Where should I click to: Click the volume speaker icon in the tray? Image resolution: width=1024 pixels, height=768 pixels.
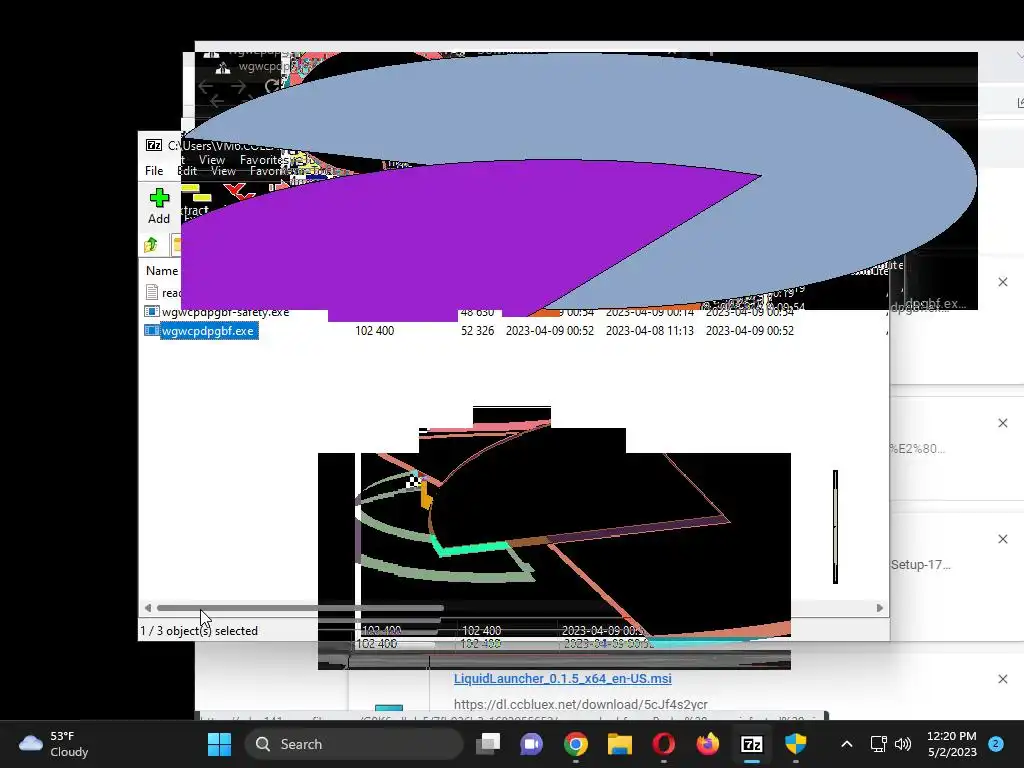tap(903, 744)
